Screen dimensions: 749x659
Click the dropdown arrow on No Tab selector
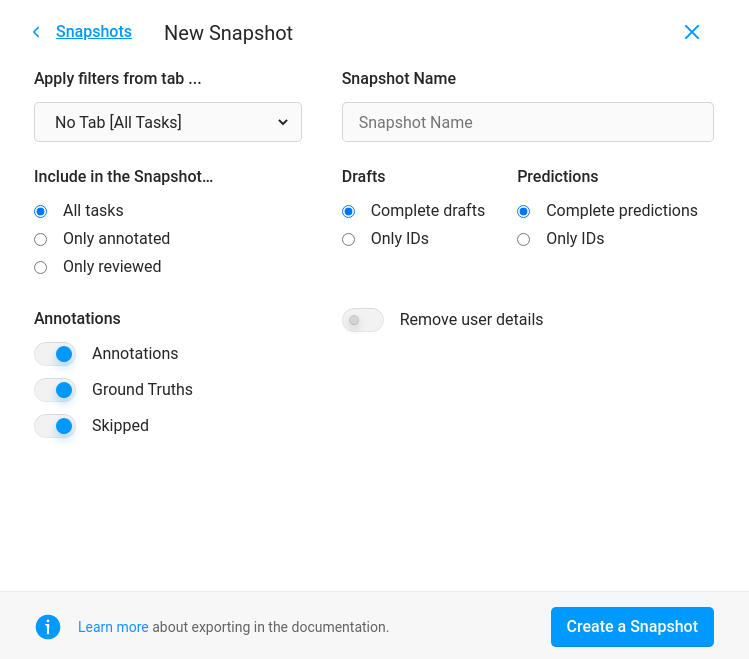point(283,122)
